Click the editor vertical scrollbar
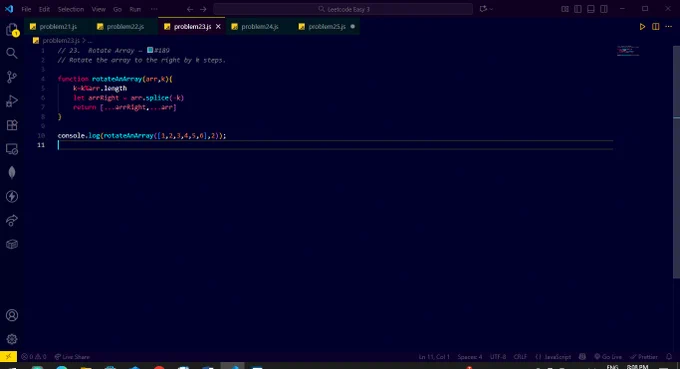 (x=677, y=163)
